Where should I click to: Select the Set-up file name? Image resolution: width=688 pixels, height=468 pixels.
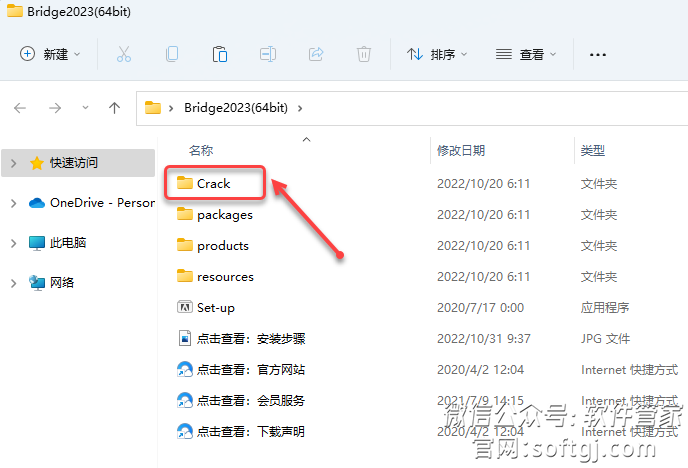(216, 308)
